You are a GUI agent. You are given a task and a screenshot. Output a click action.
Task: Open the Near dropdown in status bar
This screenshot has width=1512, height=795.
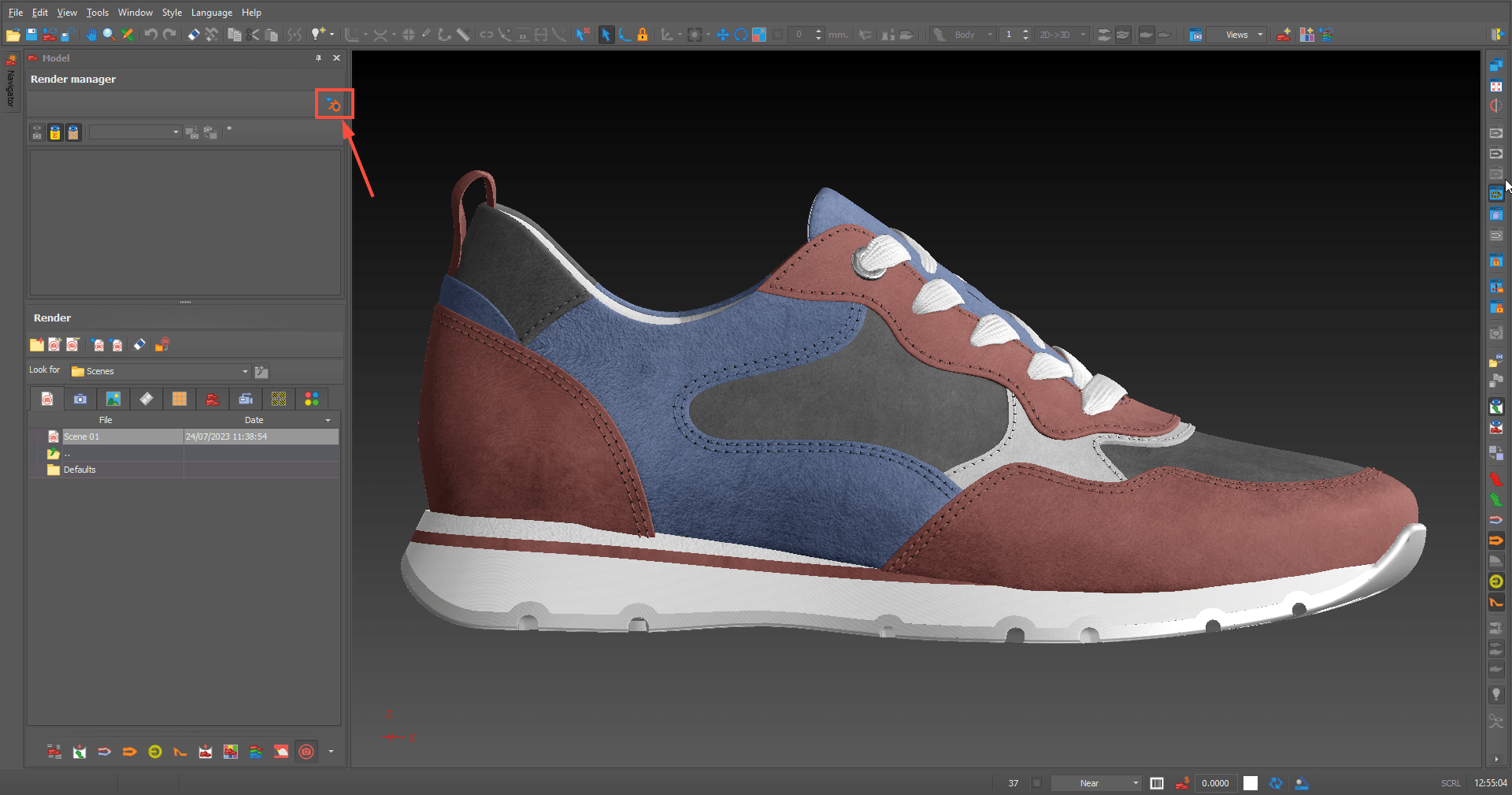(x=1135, y=783)
